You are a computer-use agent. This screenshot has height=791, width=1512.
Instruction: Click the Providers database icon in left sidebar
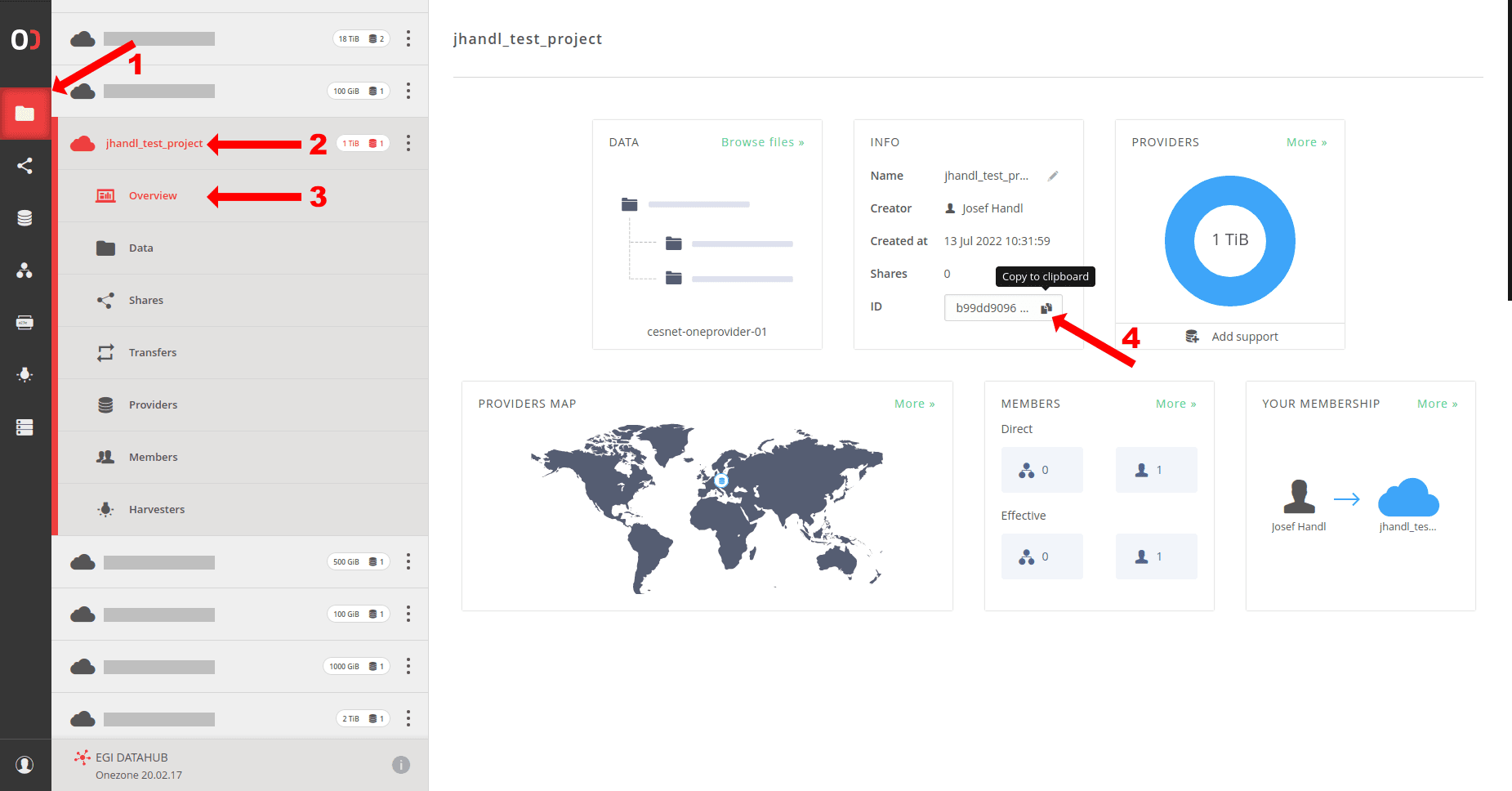25,218
